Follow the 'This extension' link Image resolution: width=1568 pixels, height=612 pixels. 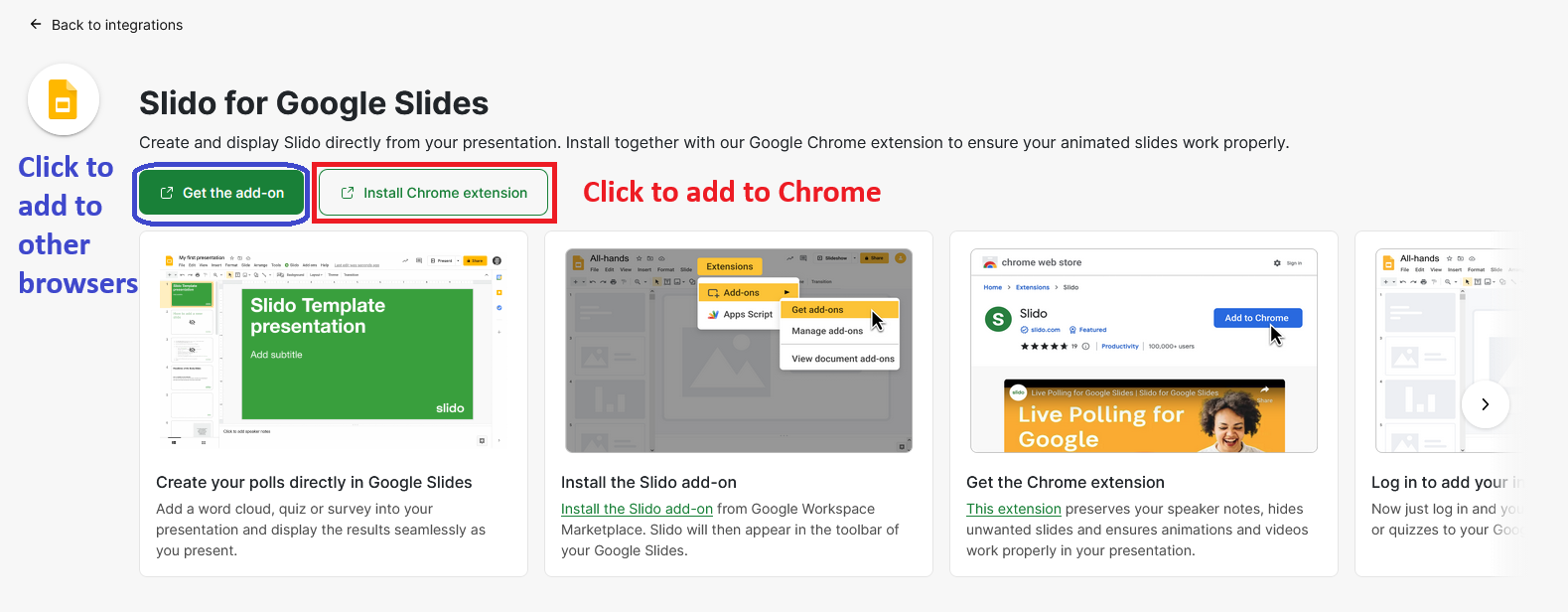1014,509
